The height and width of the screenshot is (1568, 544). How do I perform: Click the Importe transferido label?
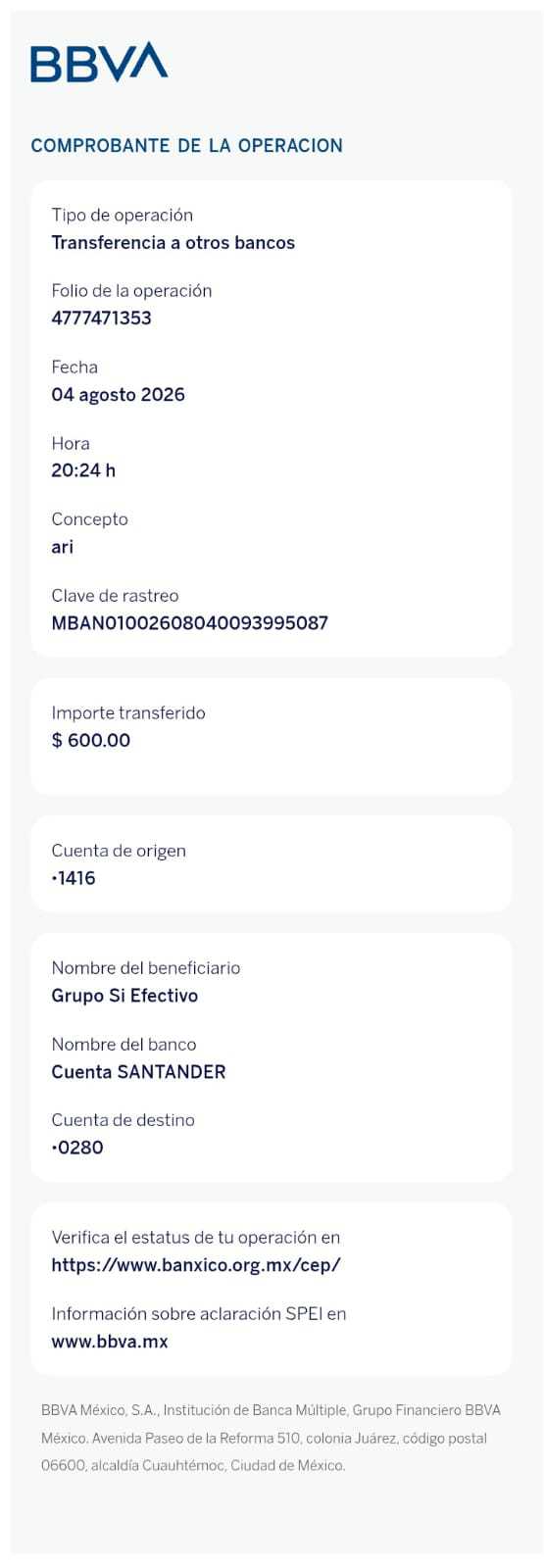(128, 713)
